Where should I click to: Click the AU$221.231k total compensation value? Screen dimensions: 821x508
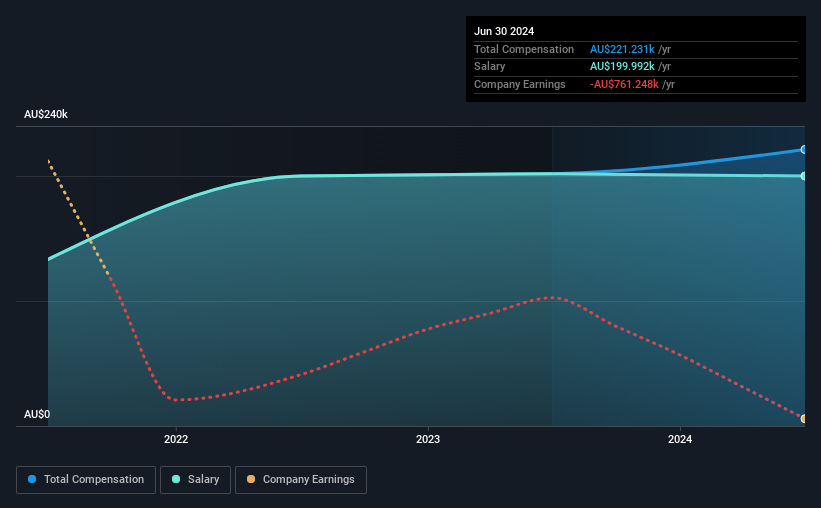click(x=622, y=49)
